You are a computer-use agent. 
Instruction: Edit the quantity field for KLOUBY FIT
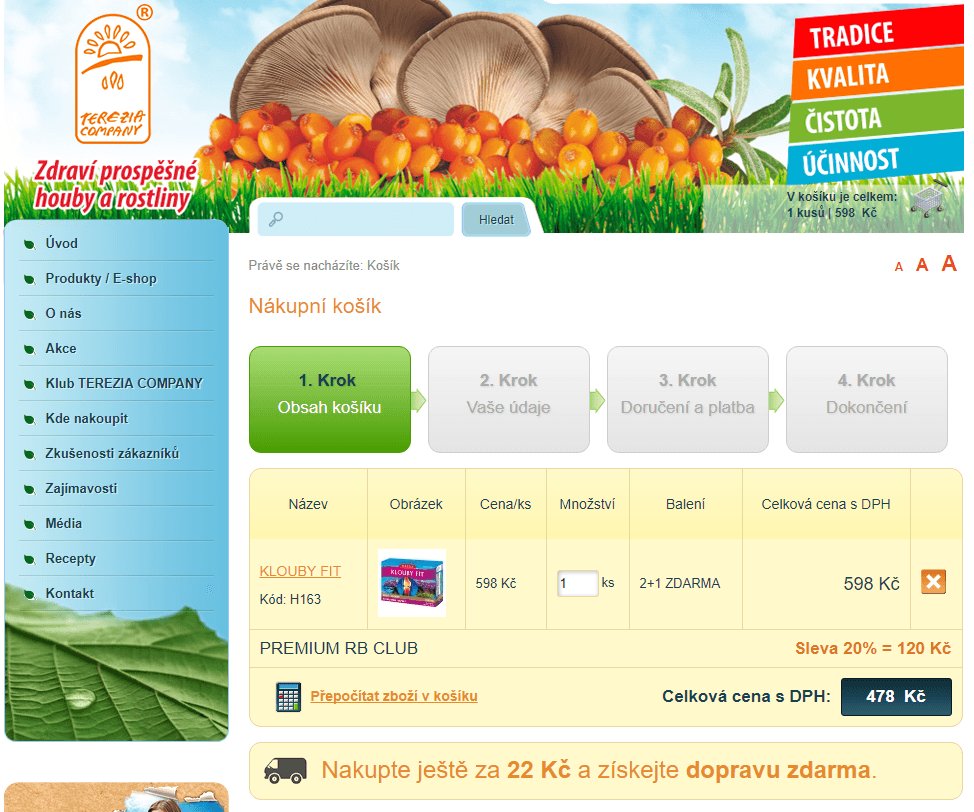pyautogui.click(x=577, y=583)
